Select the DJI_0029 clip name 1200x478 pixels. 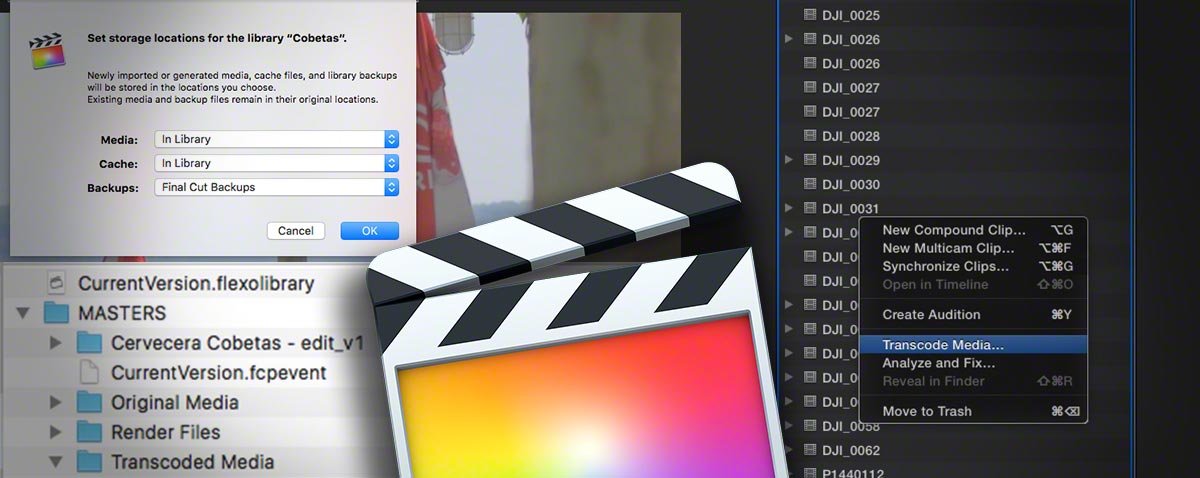click(x=851, y=160)
